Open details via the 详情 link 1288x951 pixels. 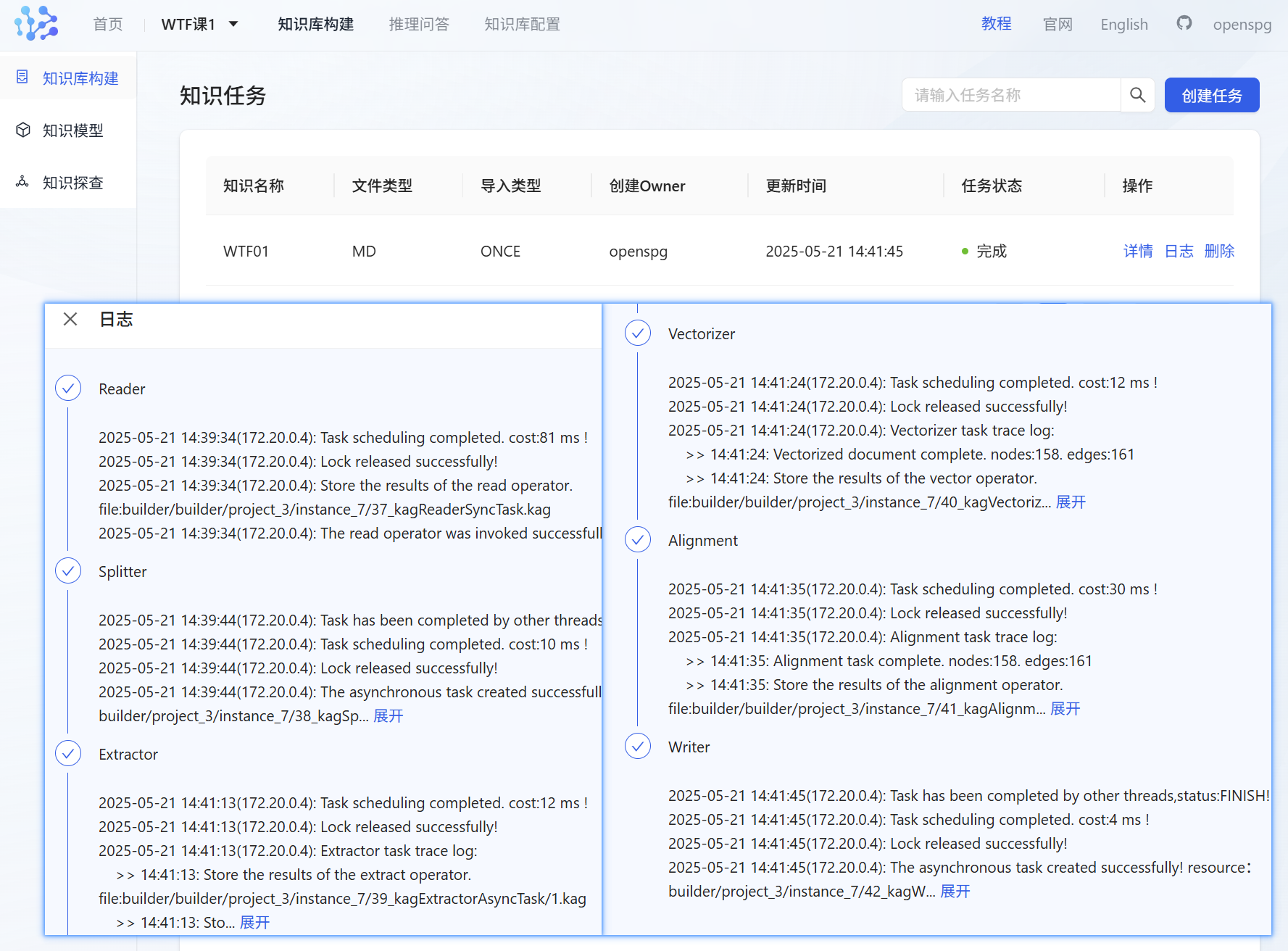[1138, 251]
